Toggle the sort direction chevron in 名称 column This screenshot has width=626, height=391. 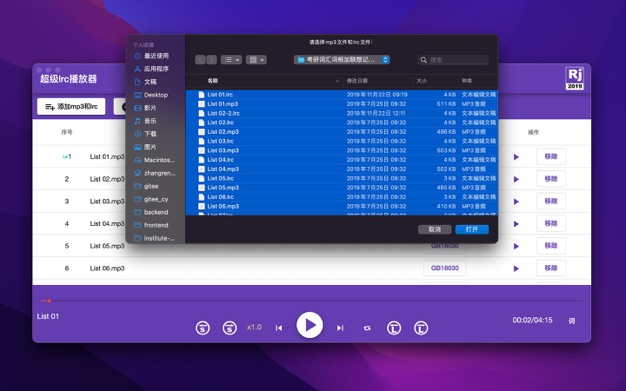coord(337,81)
